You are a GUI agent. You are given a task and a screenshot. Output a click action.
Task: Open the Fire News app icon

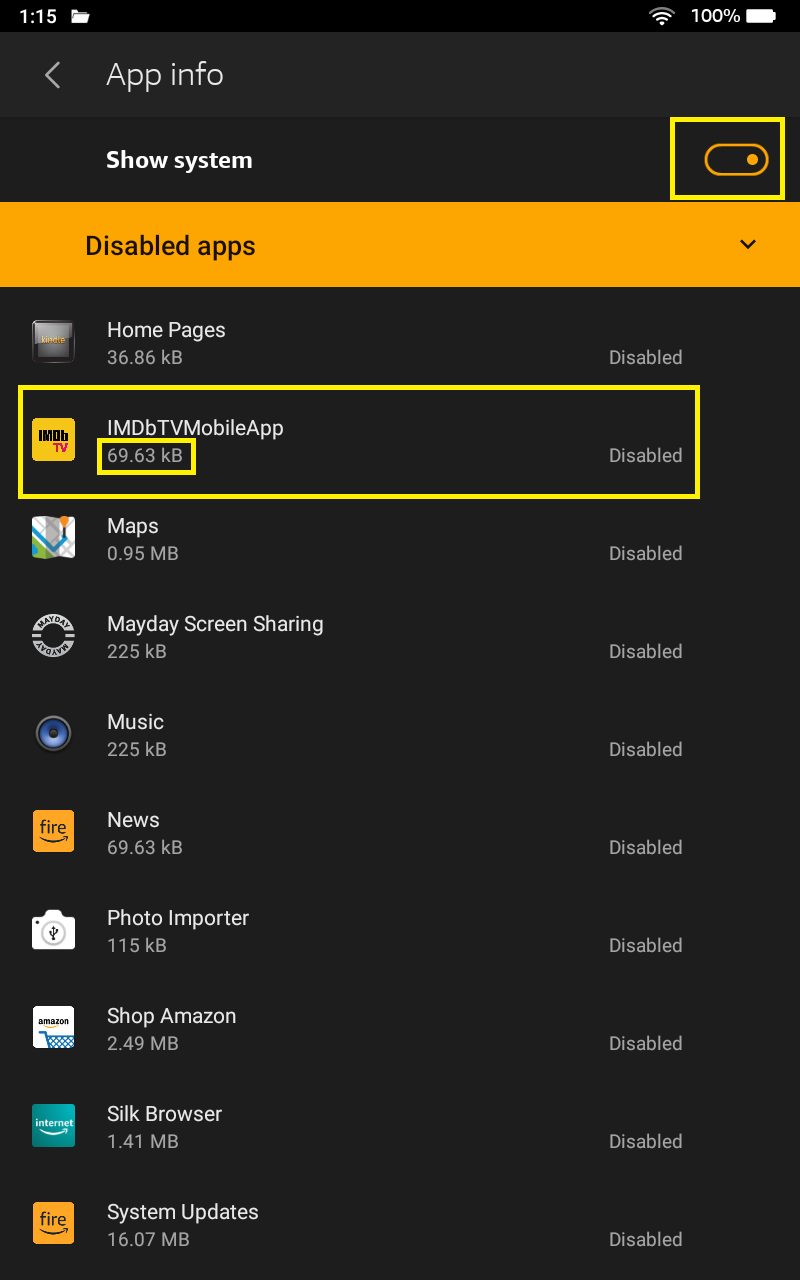tap(53, 831)
